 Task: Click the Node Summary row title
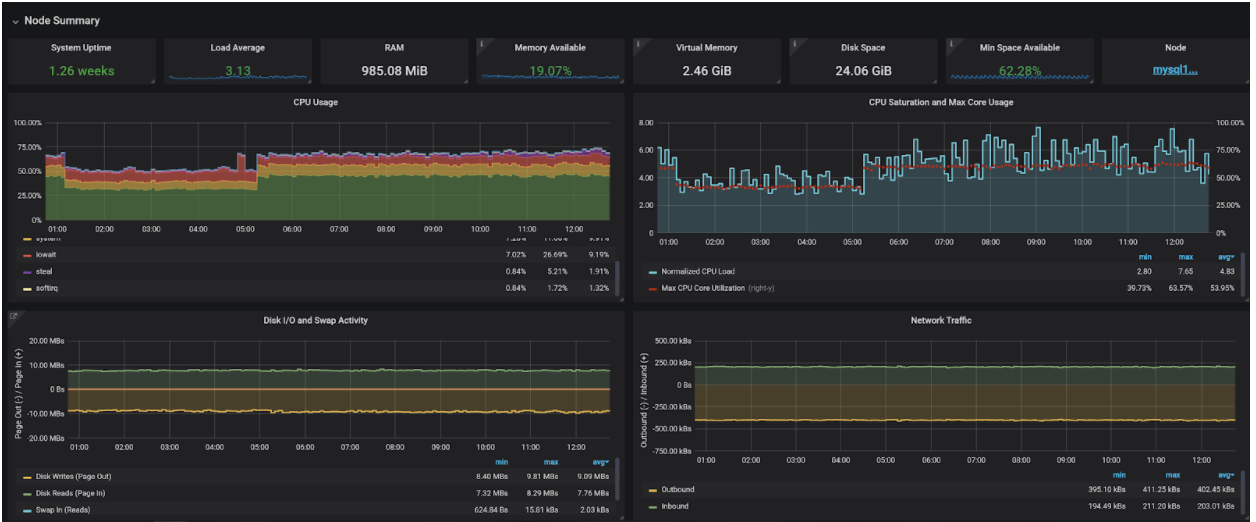(x=62, y=20)
